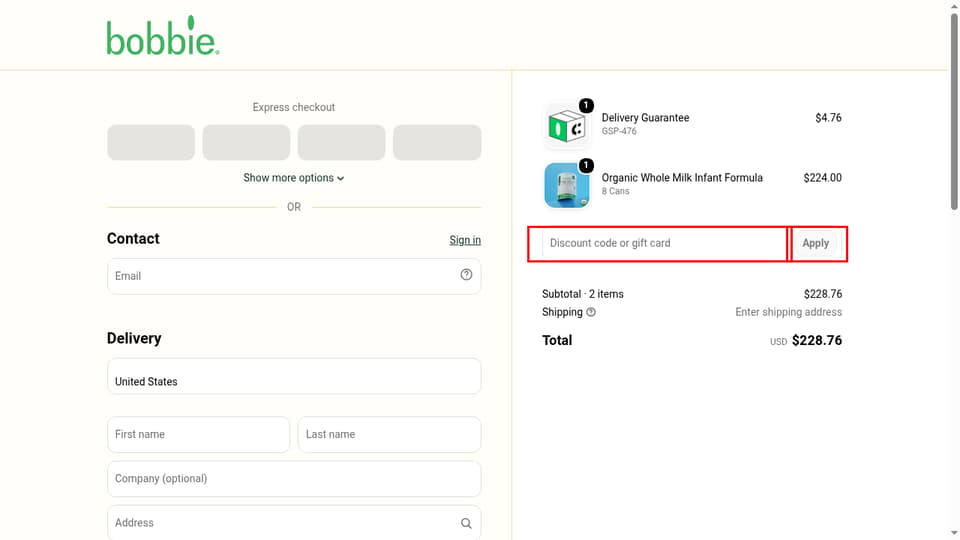Click the bobbie logo
960x540 pixels.
(x=163, y=36)
